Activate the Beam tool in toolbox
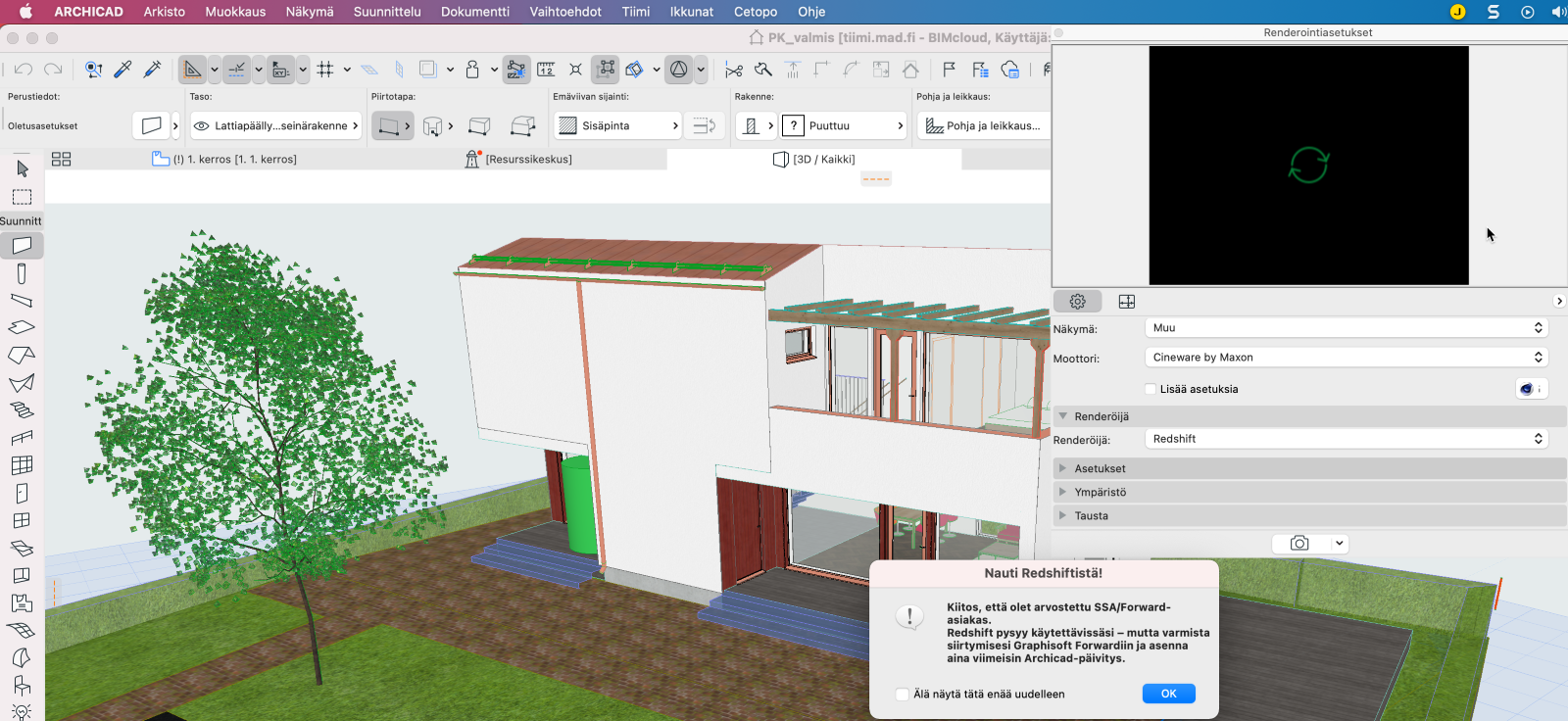 [22, 301]
